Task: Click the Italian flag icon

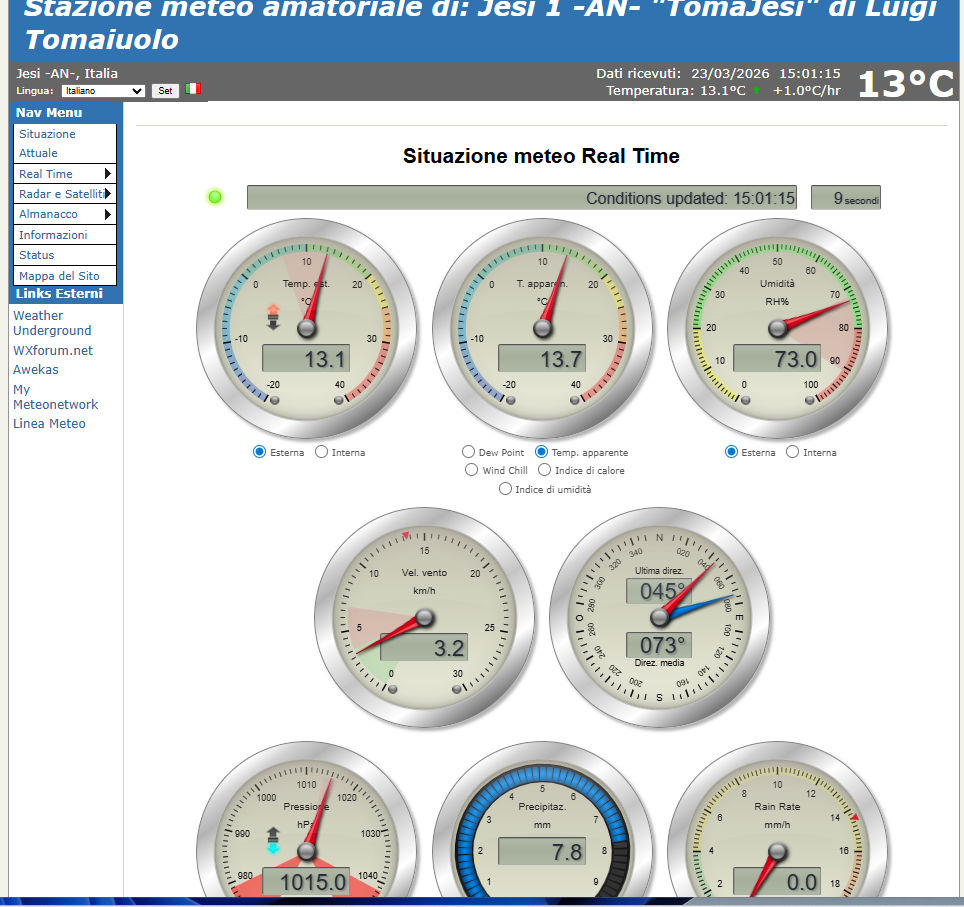Action: pos(193,89)
